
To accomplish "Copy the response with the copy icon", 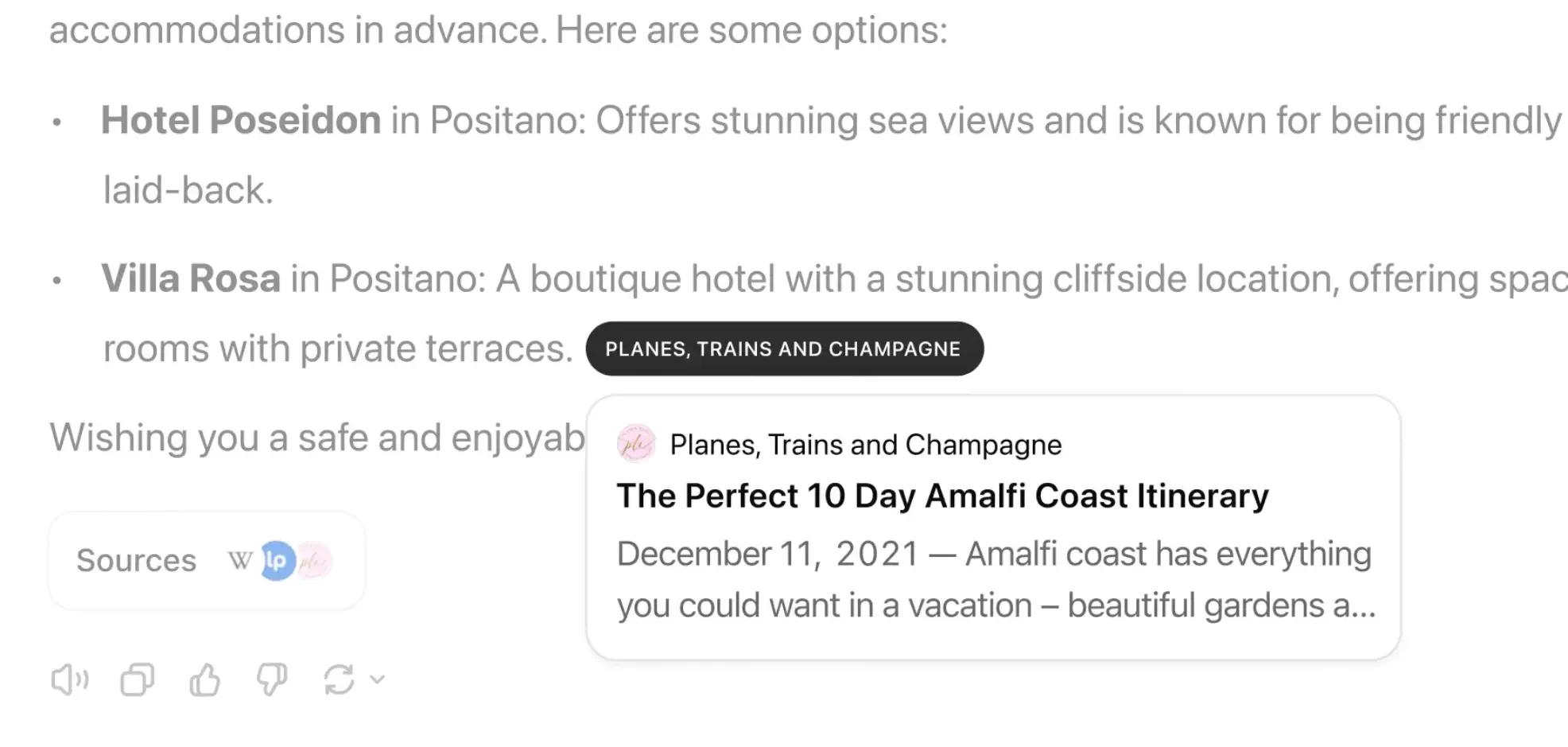I will (x=138, y=680).
